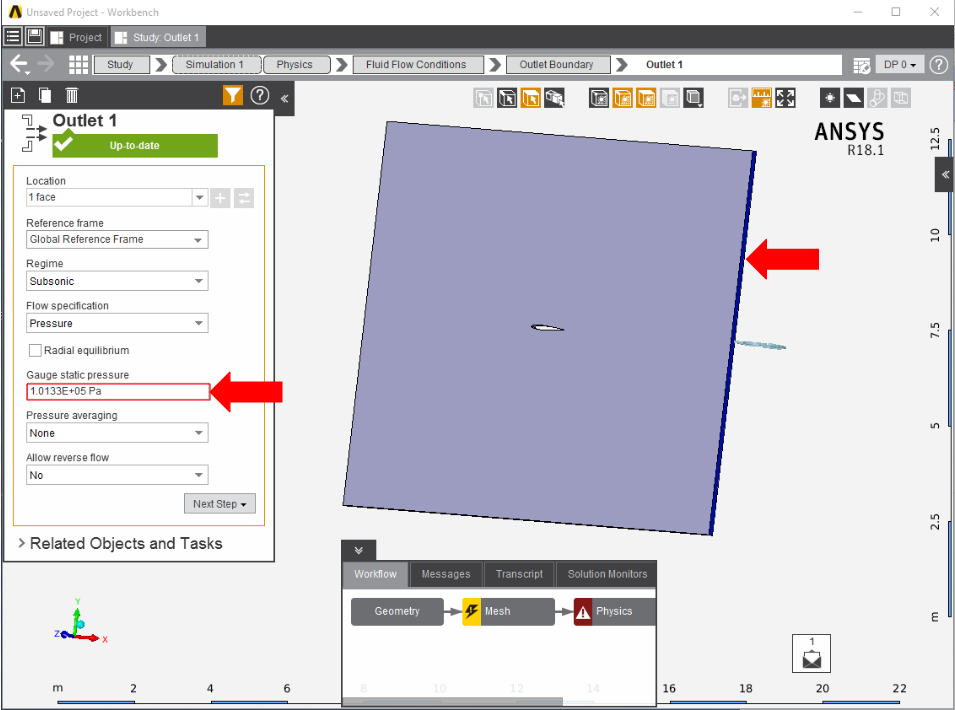Click the swap location arrows button
This screenshot has height=710, width=955.
[244, 198]
